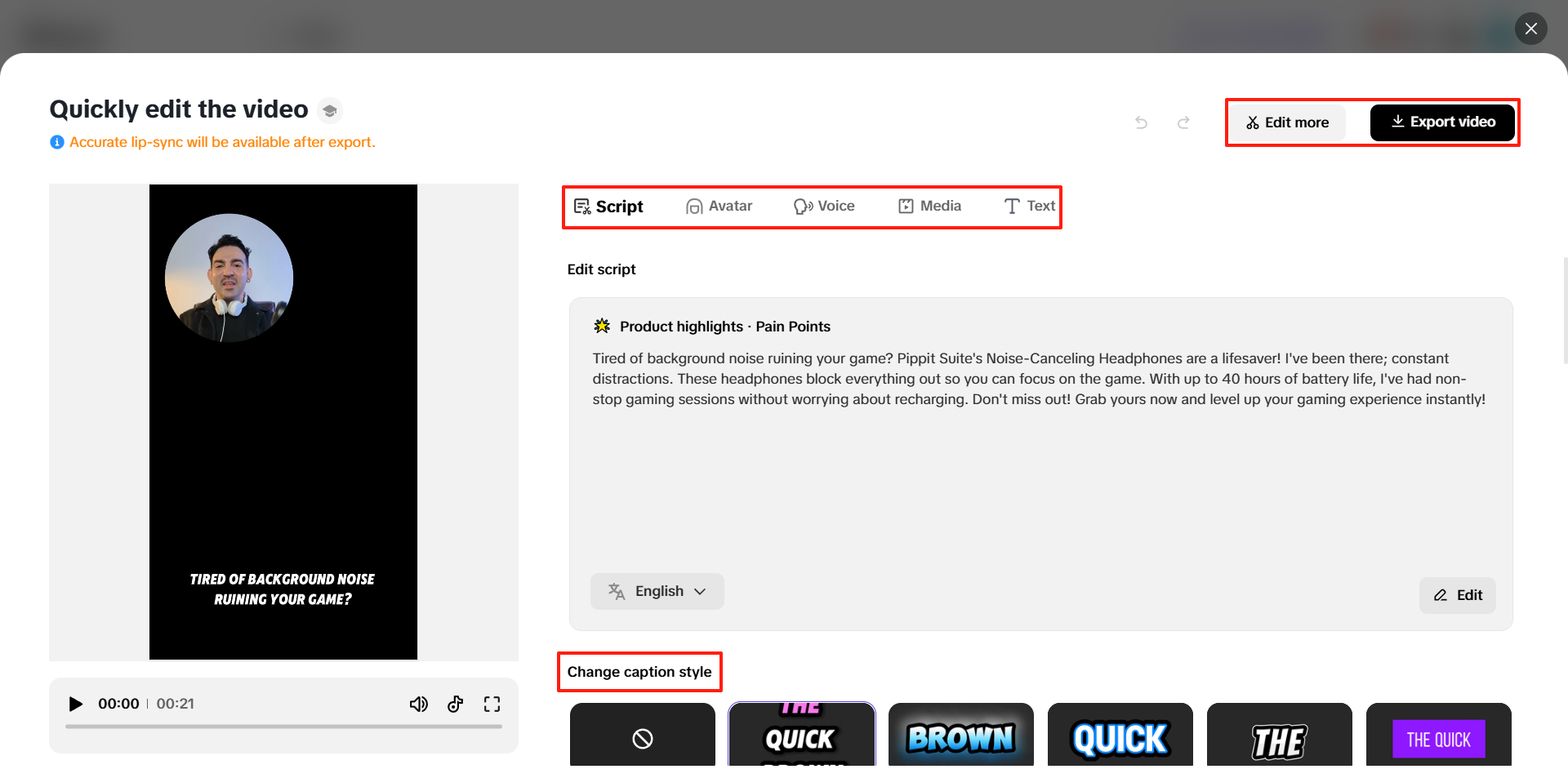Screen dimensions: 1568x778
Task: Click the Media icon
Action: click(906, 206)
